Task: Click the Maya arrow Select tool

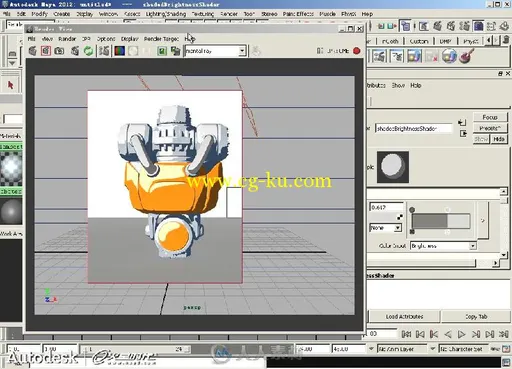Action: (10, 85)
